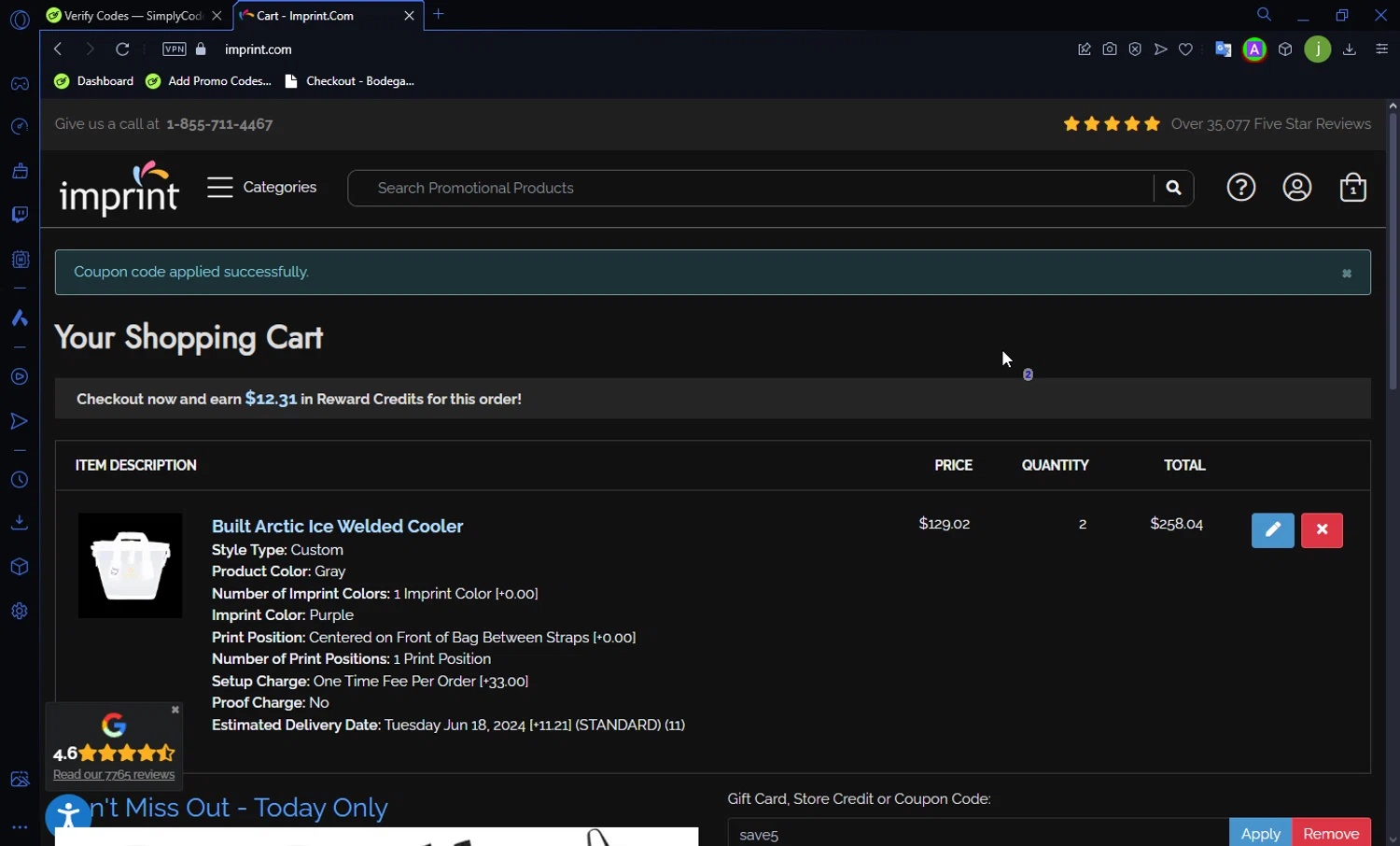
Task: Open a new tab with plus button
Action: [439, 15]
